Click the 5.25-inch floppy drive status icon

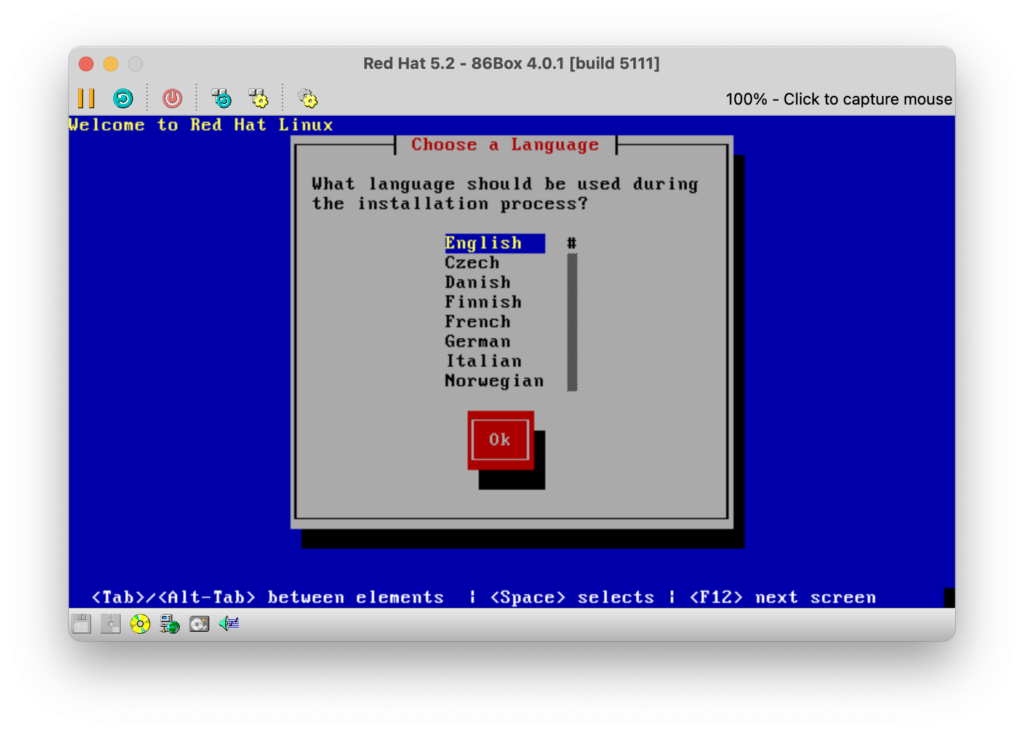110,624
